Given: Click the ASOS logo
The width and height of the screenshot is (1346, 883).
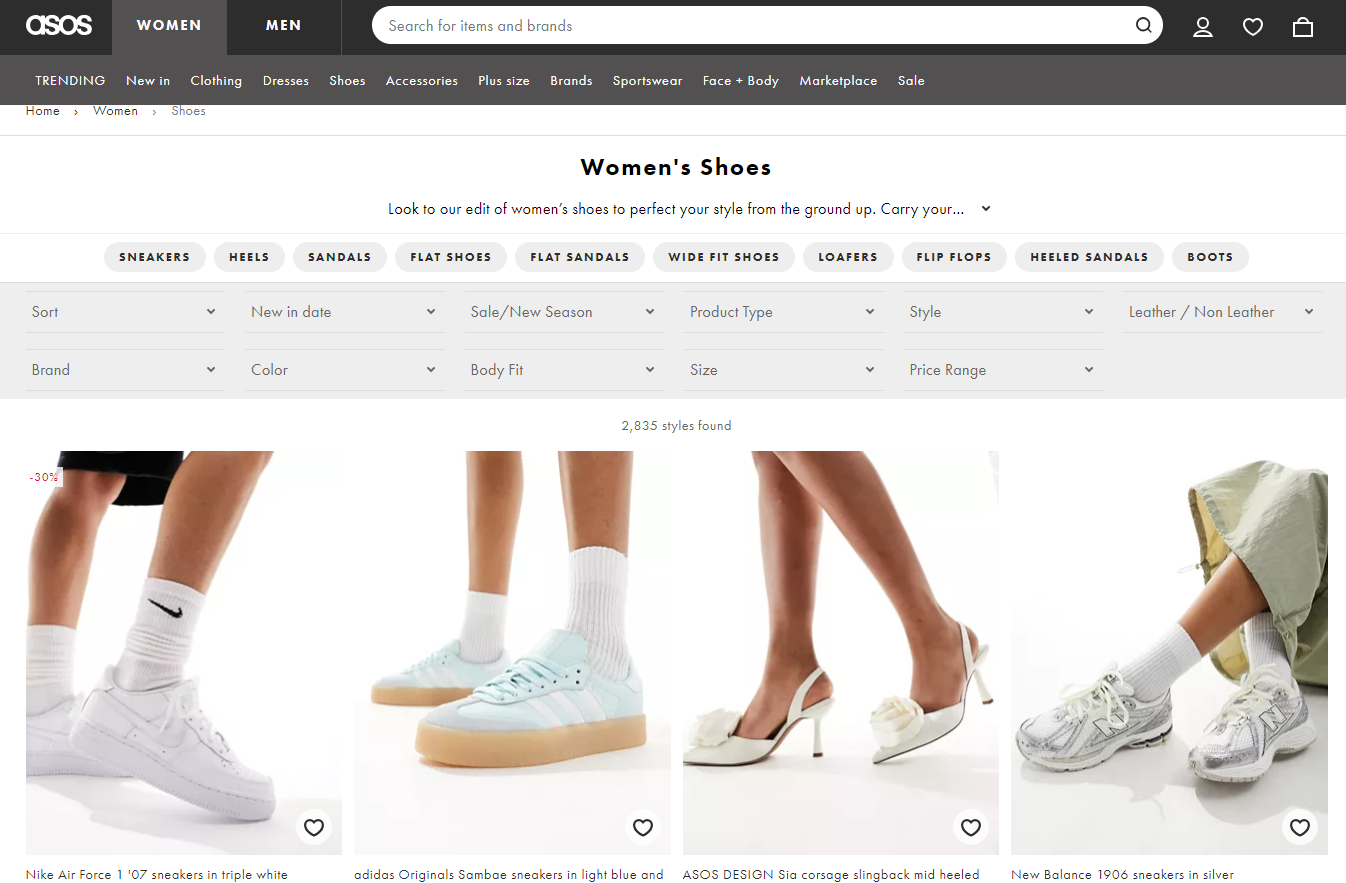Looking at the screenshot, I should pos(59,25).
